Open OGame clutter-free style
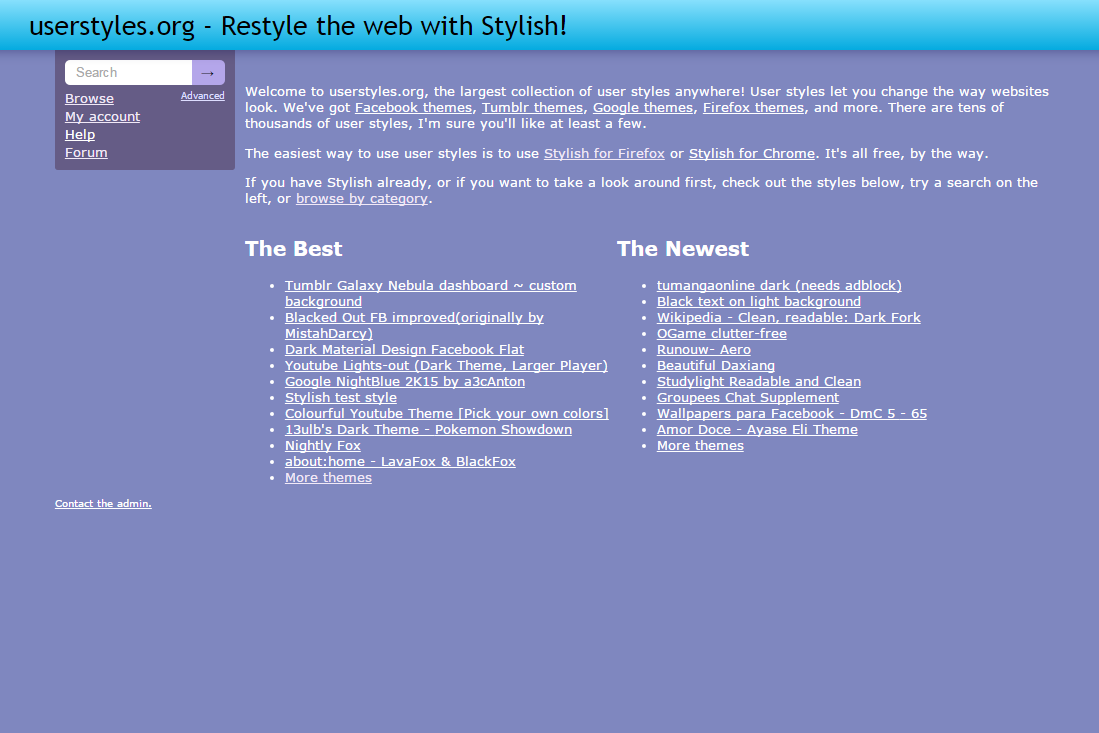This screenshot has width=1099, height=733. point(722,334)
